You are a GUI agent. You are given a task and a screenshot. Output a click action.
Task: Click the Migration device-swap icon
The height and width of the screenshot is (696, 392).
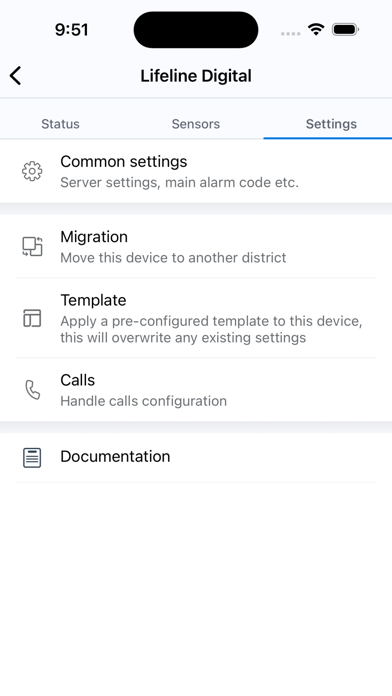pos(32,246)
